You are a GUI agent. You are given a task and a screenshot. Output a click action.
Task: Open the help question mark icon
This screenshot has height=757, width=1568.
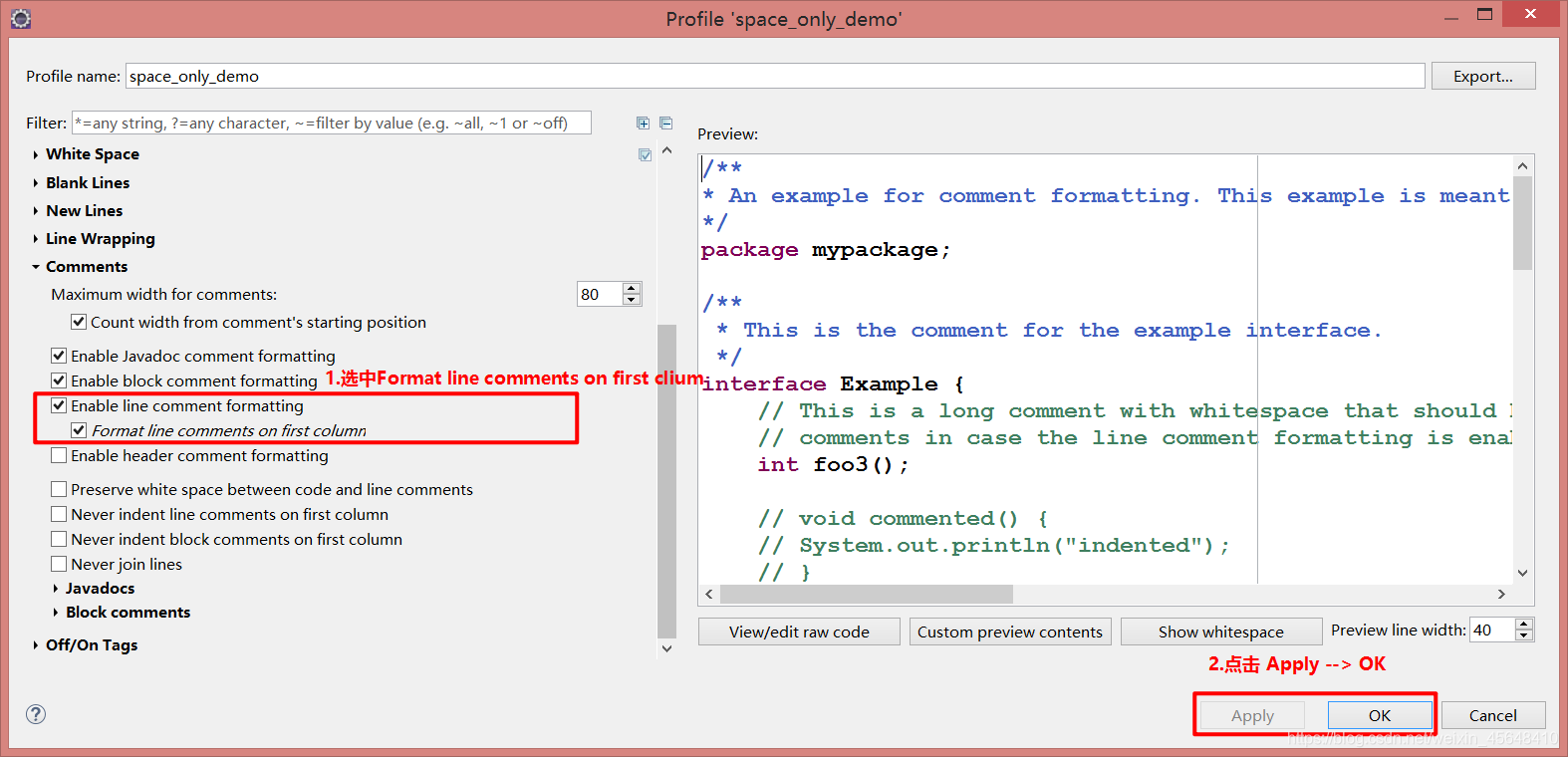[36, 714]
